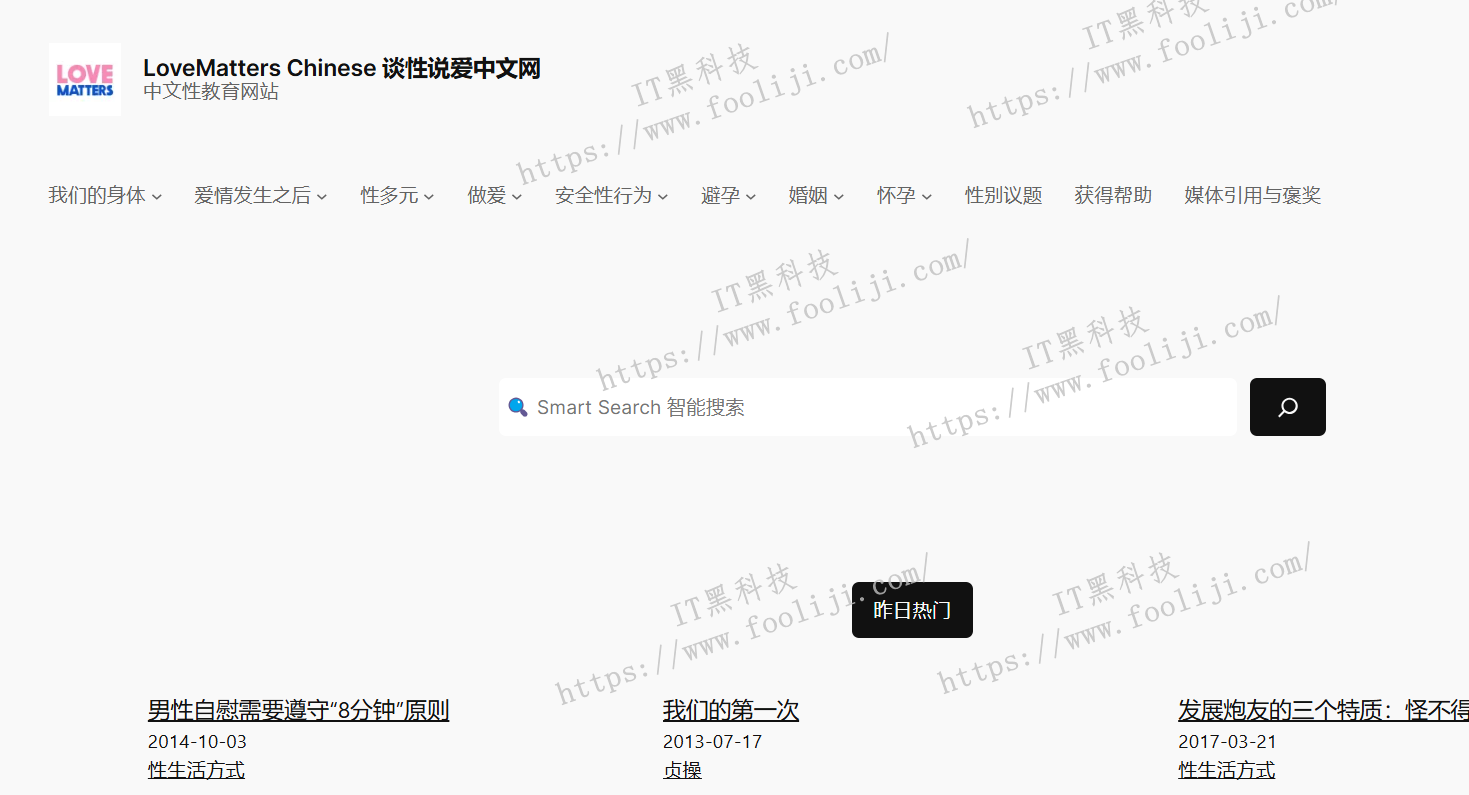Select the 贞操 category tag
Viewport: 1469px width, 795px height.
[x=683, y=770]
